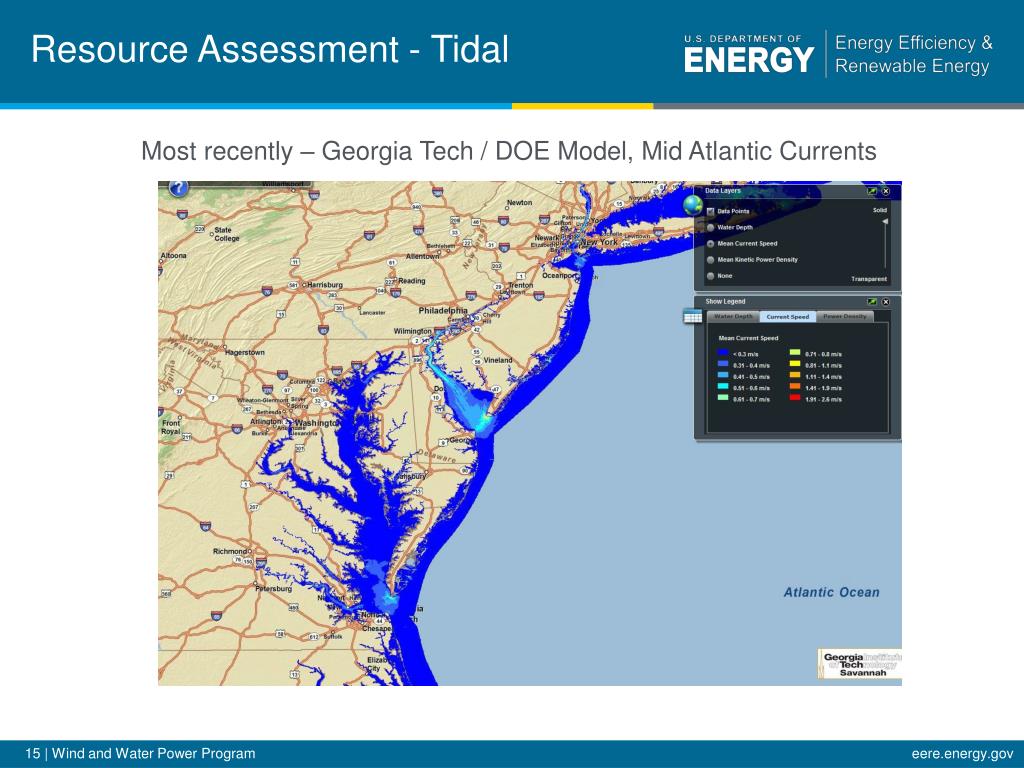The image size is (1024, 768).
Task: Switch to the Water Depth legend tab
Action: [733, 317]
